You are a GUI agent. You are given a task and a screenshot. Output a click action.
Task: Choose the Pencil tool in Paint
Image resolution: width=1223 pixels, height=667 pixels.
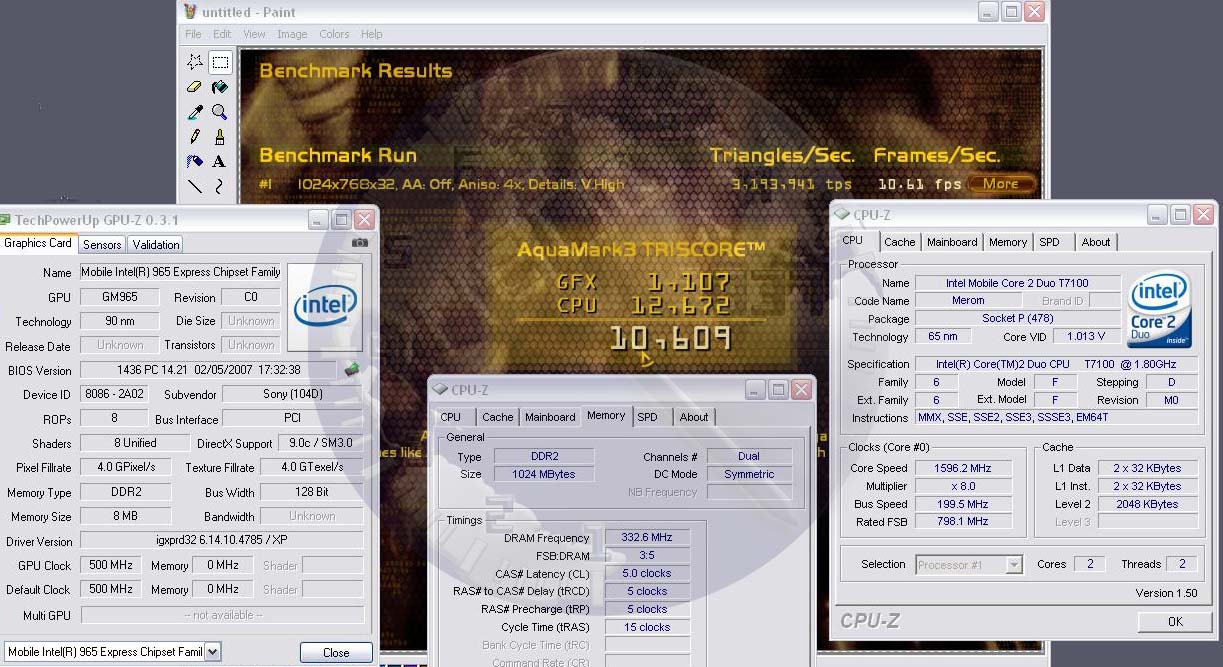click(196, 137)
